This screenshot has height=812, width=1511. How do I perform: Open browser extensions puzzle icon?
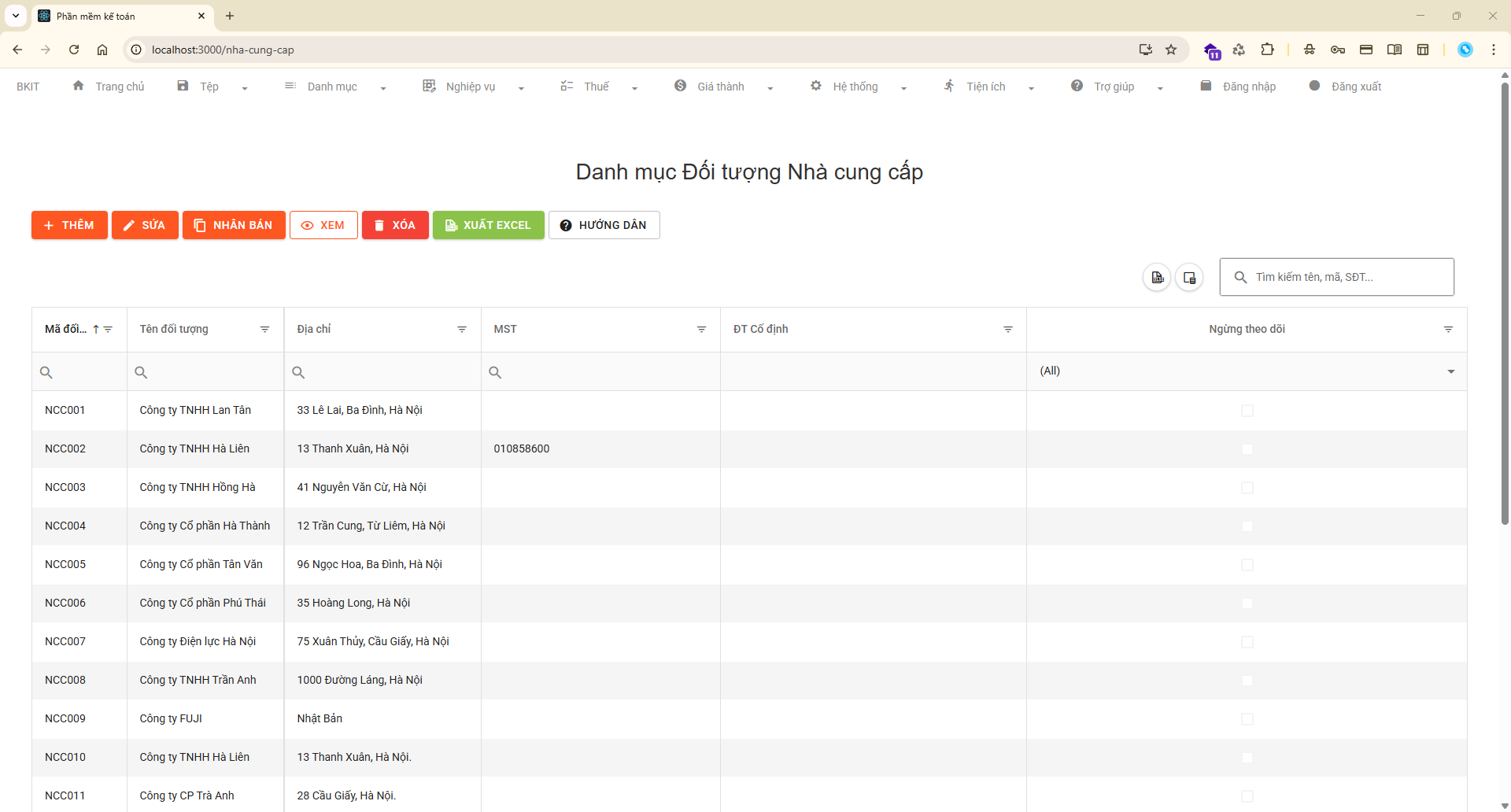click(1267, 50)
